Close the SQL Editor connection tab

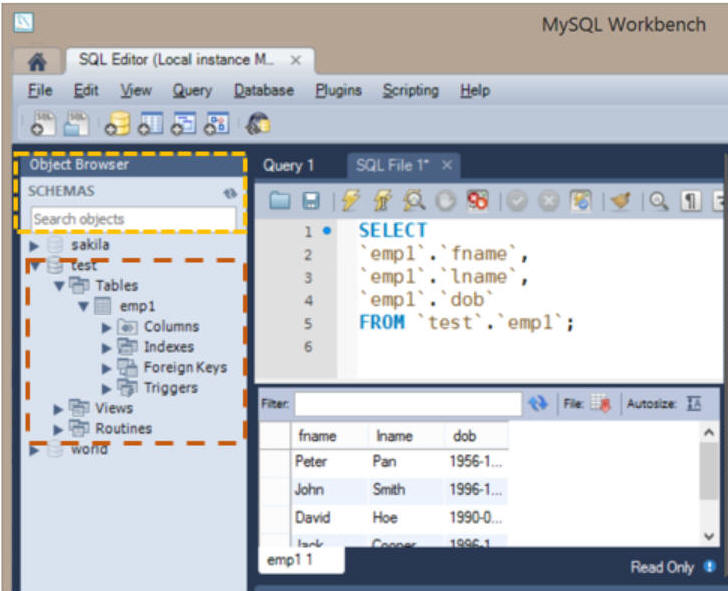[296, 60]
